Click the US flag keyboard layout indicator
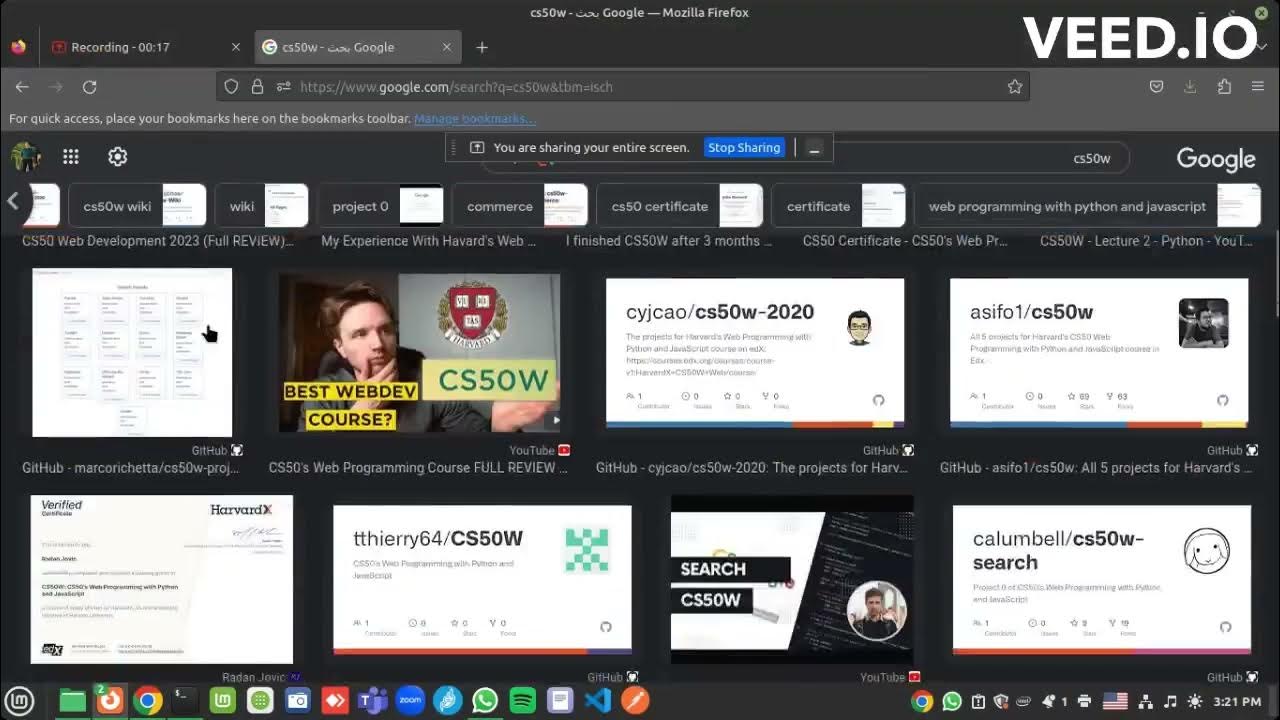Viewport: 1280px width, 720px height. point(1115,702)
